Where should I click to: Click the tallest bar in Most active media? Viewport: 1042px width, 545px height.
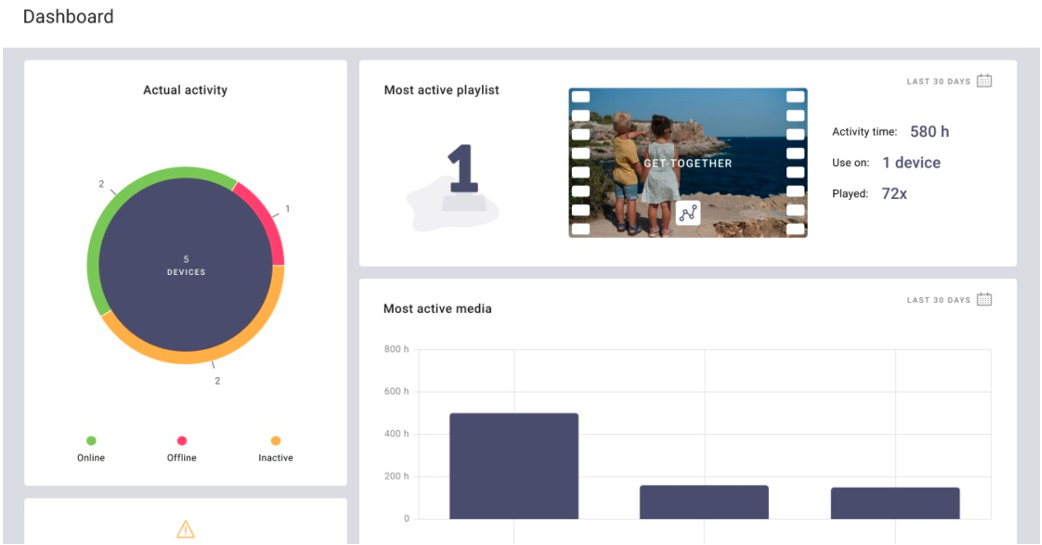pos(514,466)
